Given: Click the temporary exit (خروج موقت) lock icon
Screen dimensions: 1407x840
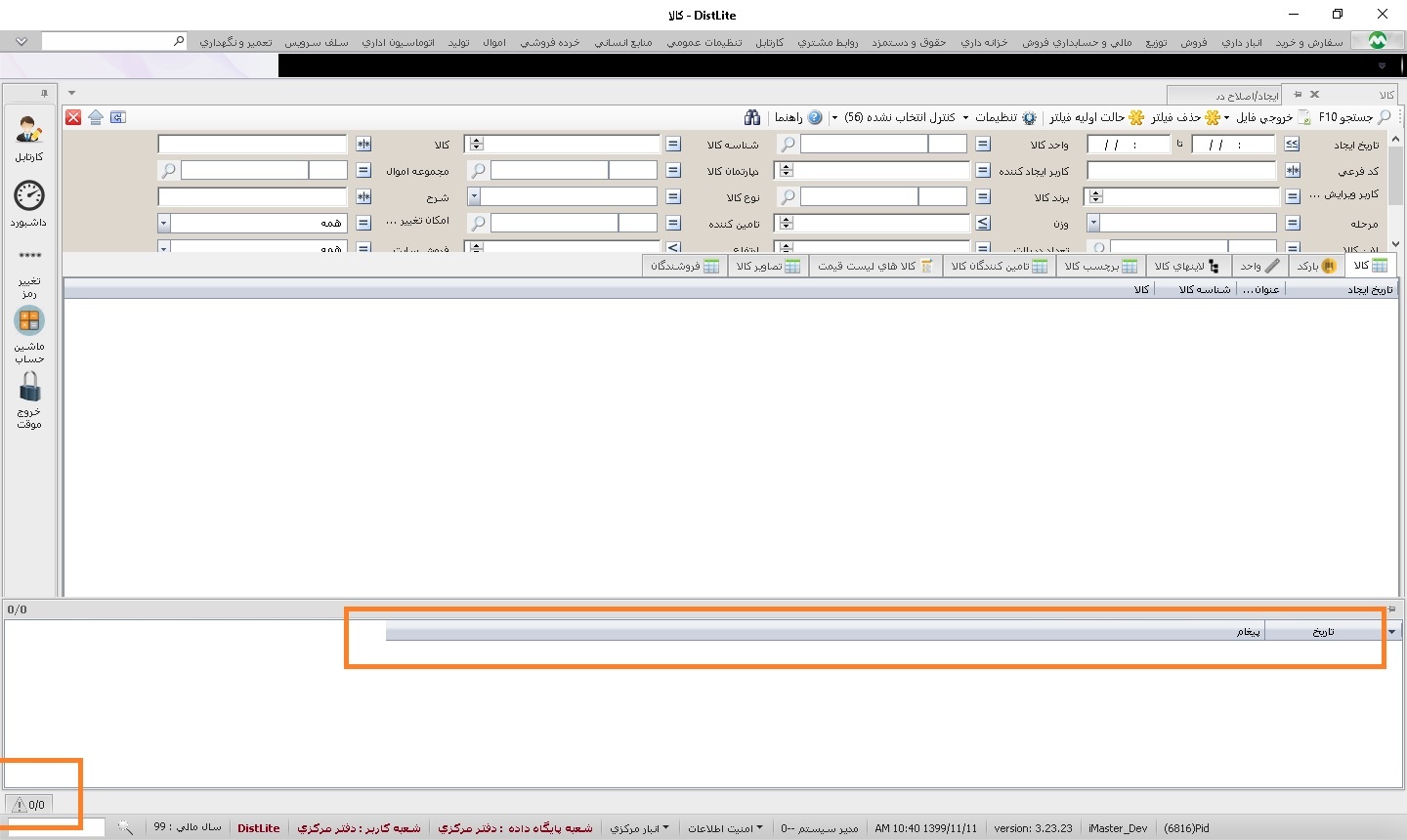Looking at the screenshot, I should click(x=29, y=388).
